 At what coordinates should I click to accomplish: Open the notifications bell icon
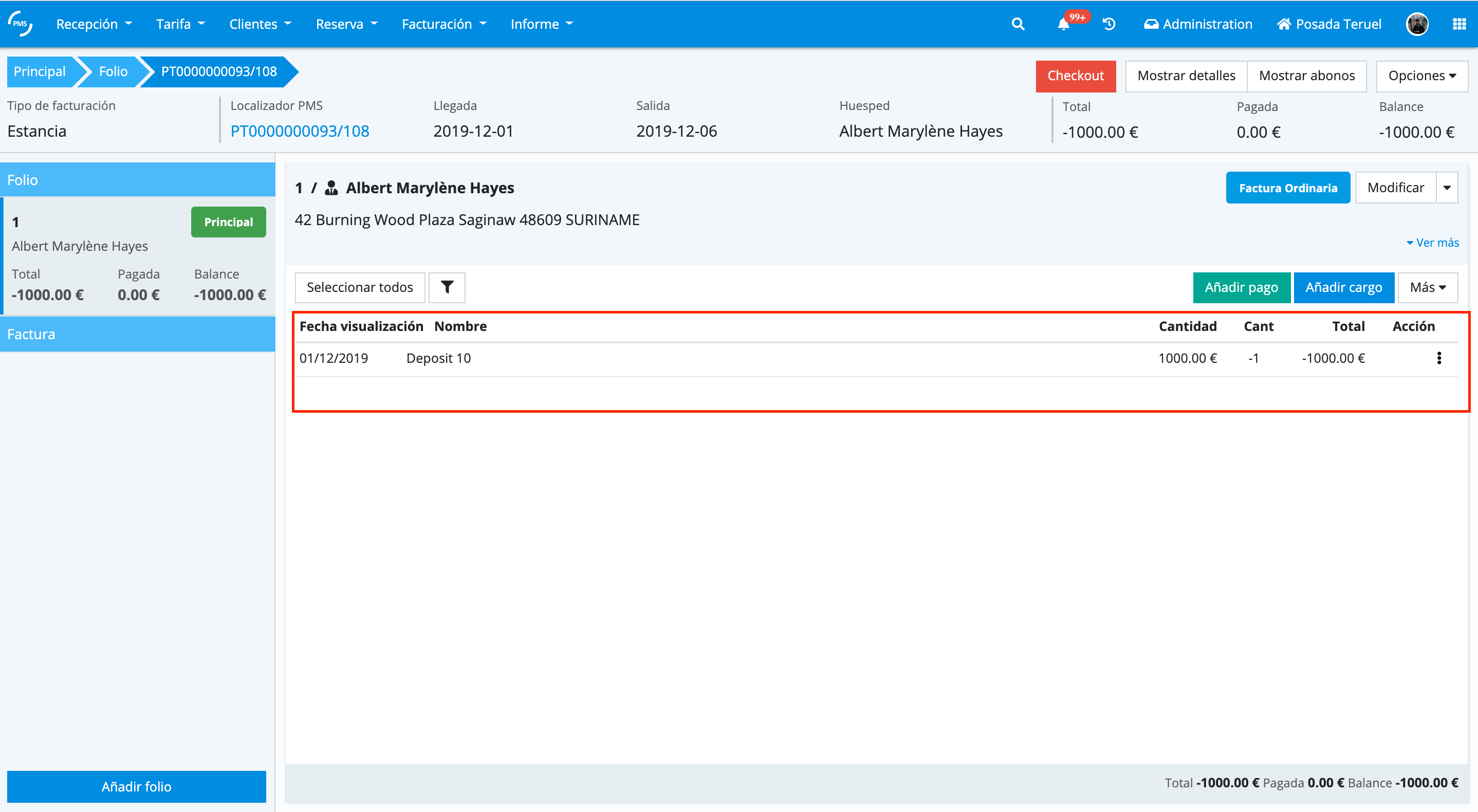[1063, 24]
